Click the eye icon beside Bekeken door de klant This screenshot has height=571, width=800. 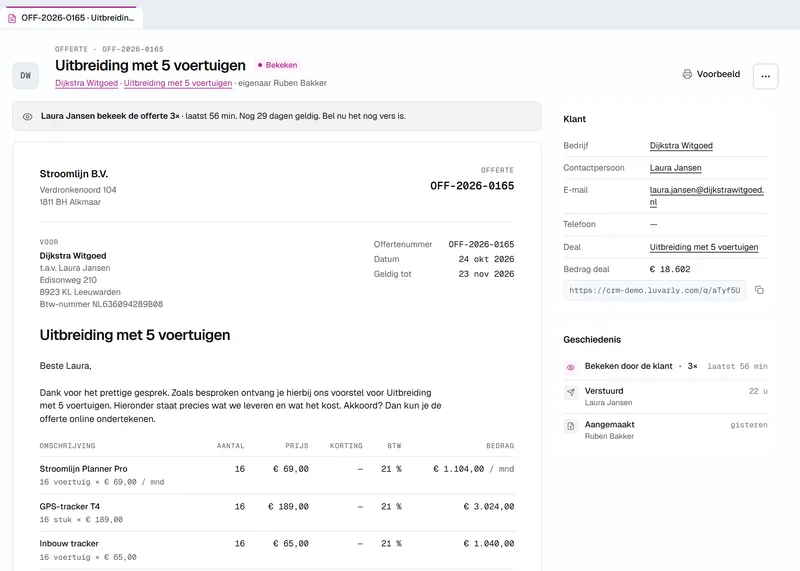coord(571,367)
